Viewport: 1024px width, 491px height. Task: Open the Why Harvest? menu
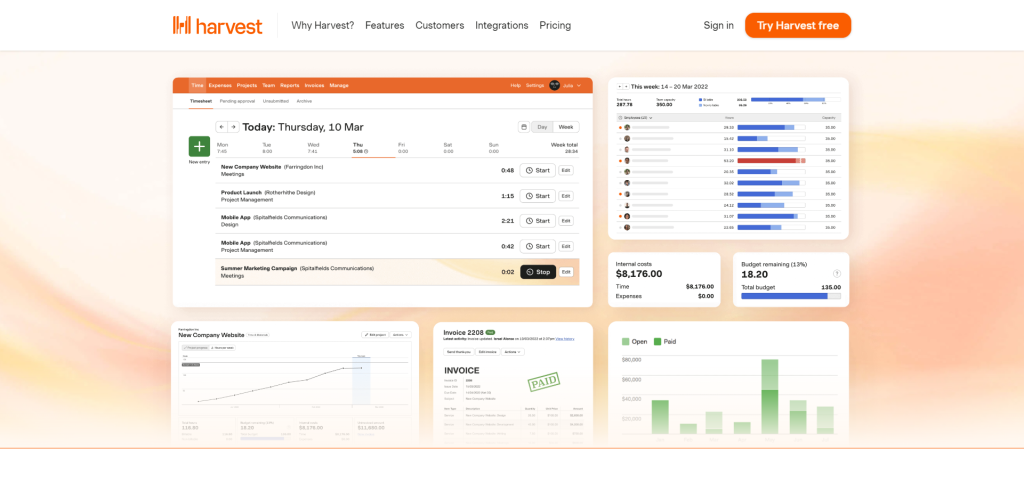pyautogui.click(x=323, y=25)
